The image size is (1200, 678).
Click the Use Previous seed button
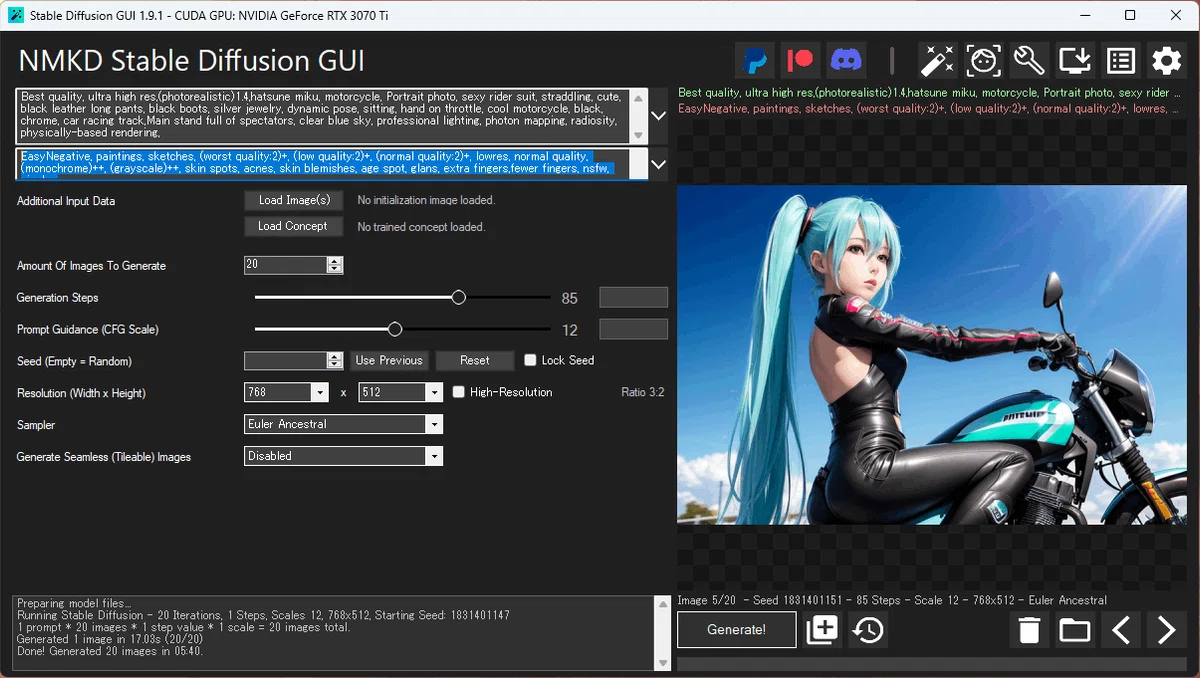389,361
